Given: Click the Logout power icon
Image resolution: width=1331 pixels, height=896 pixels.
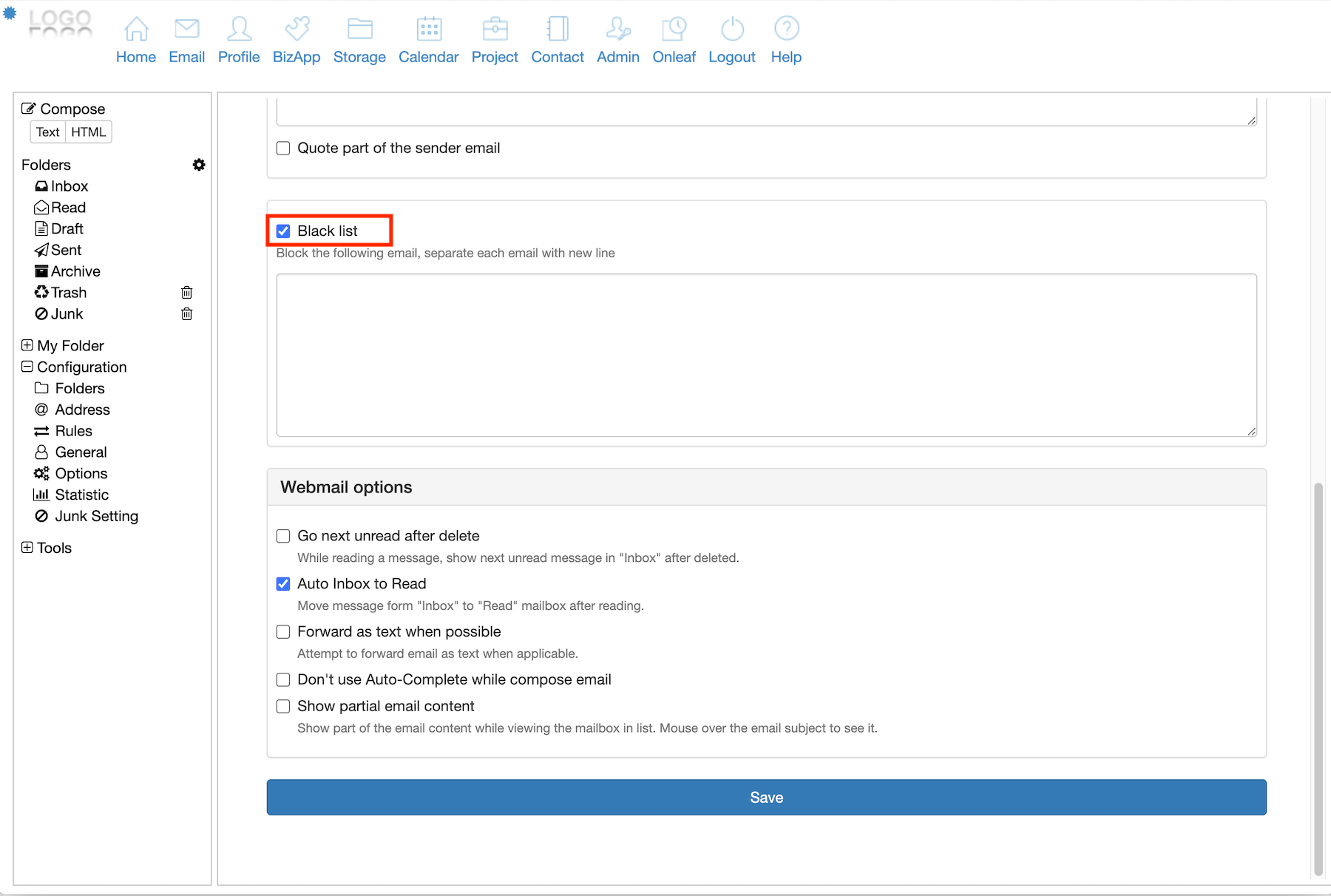Looking at the screenshot, I should click(x=732, y=30).
